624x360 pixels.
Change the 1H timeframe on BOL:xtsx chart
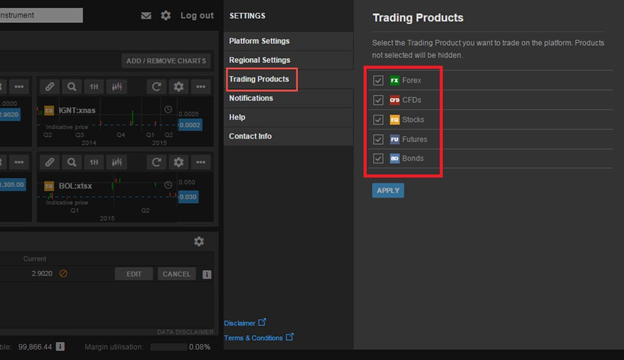(x=94, y=162)
